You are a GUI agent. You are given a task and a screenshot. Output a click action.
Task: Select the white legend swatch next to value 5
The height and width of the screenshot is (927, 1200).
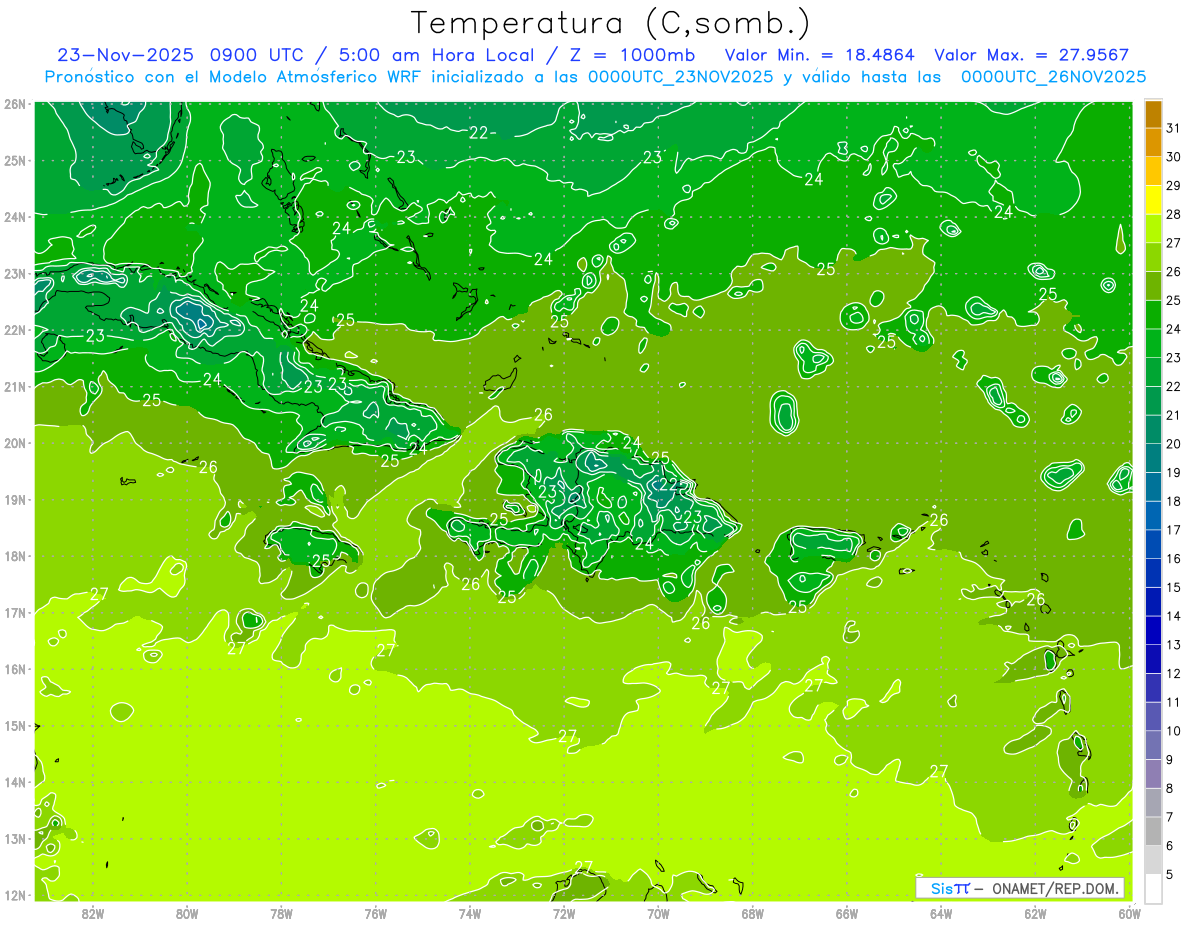pos(1153,887)
